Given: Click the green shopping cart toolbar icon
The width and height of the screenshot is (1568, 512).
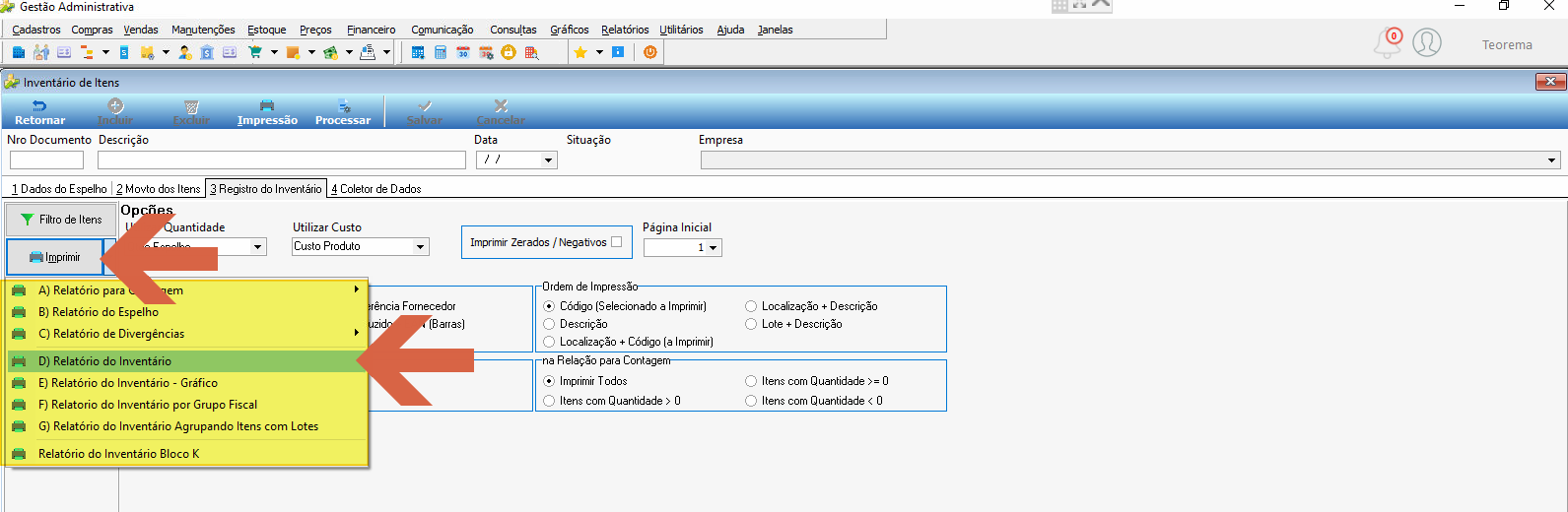Looking at the screenshot, I should pyautogui.click(x=255, y=52).
